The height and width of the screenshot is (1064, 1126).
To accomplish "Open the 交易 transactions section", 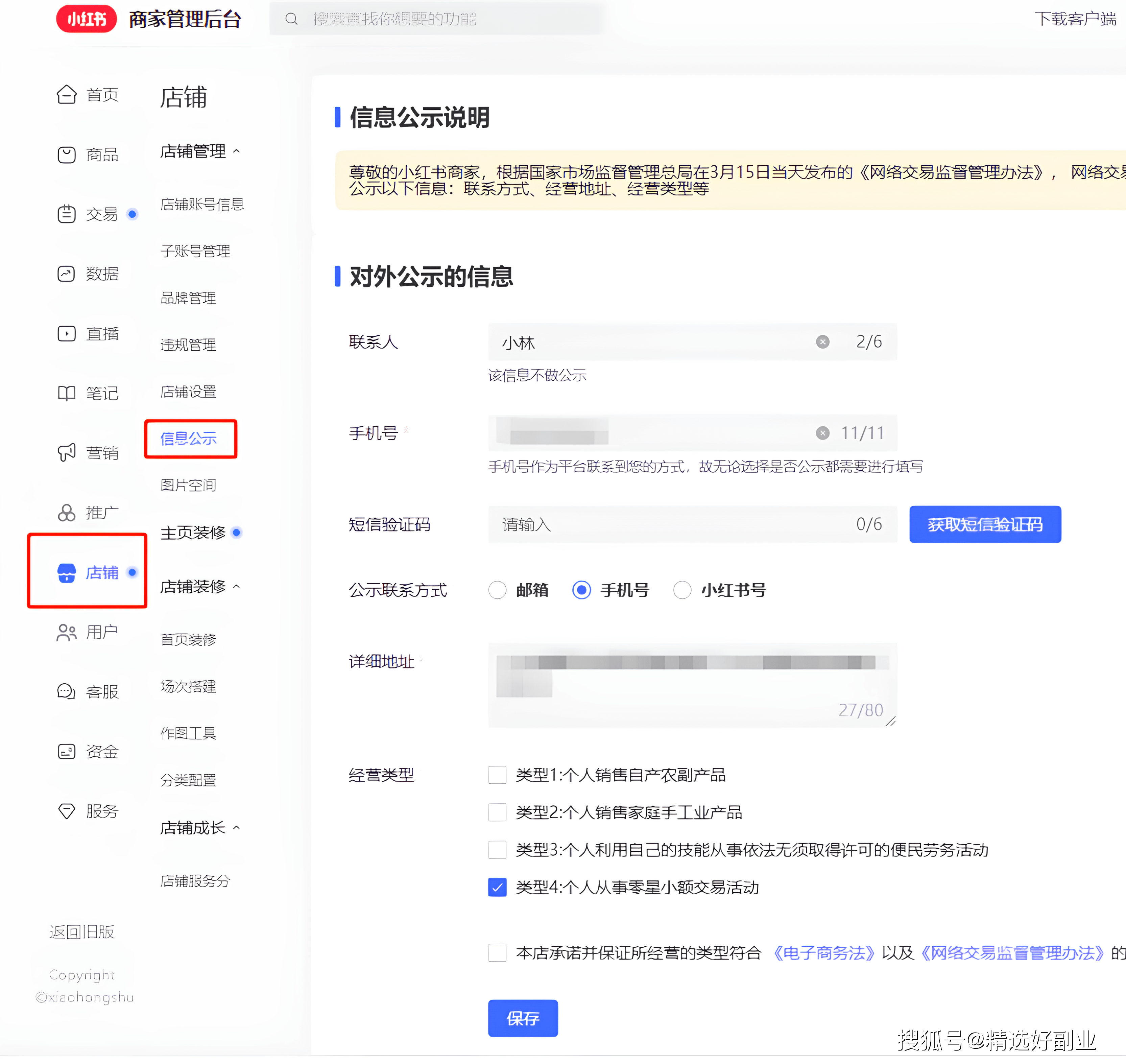I will click(102, 214).
